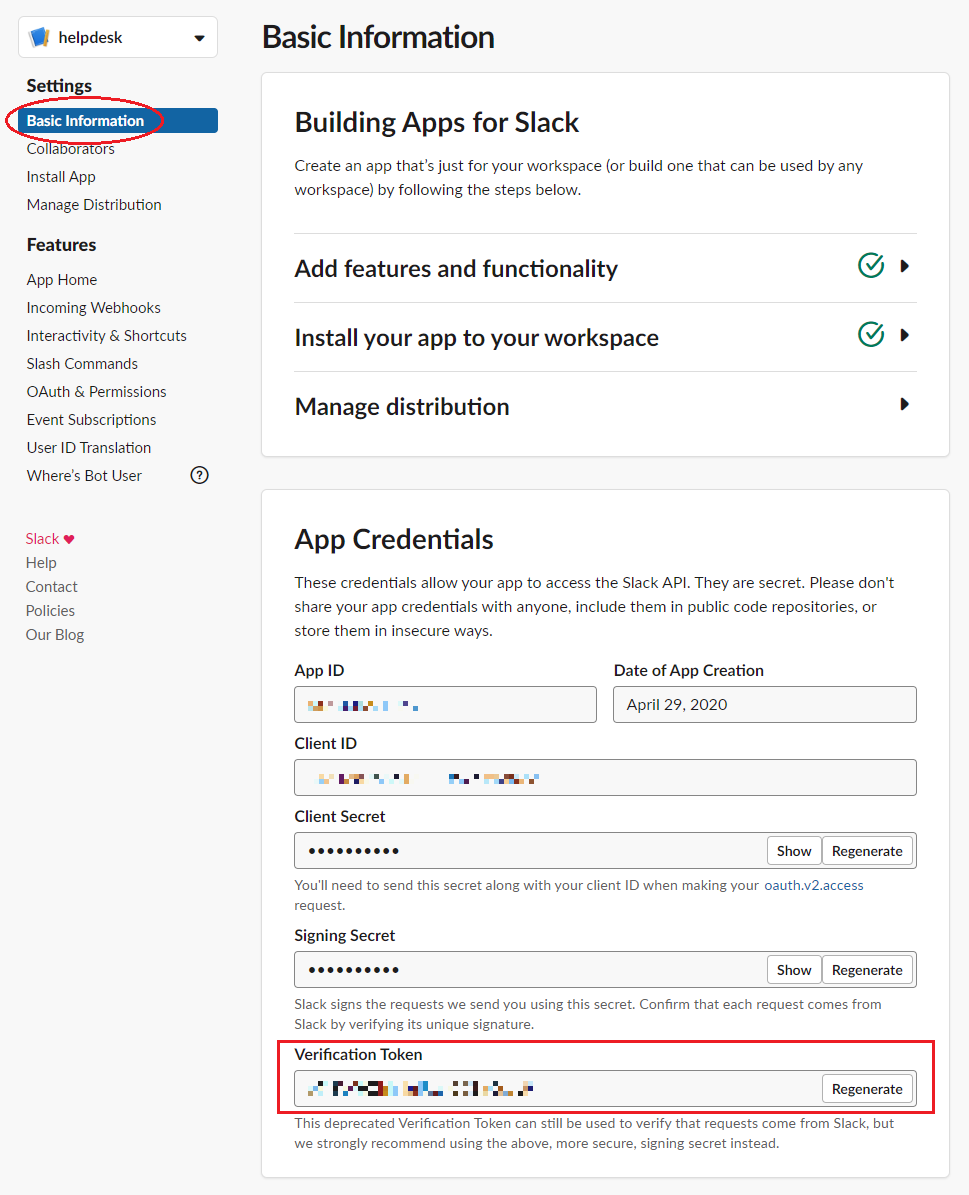
Task: Click checkmark icon beside Install your app
Action: [x=871, y=334]
